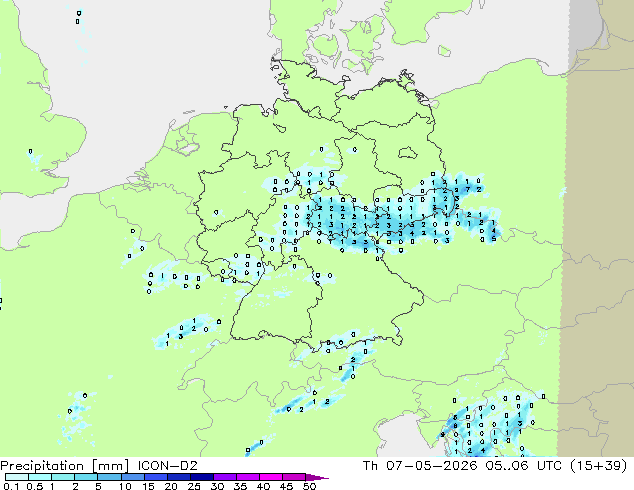This screenshot has height=490, width=634.
Task: Choose the 20–25 mm legend swatch
Action: pos(179,477)
